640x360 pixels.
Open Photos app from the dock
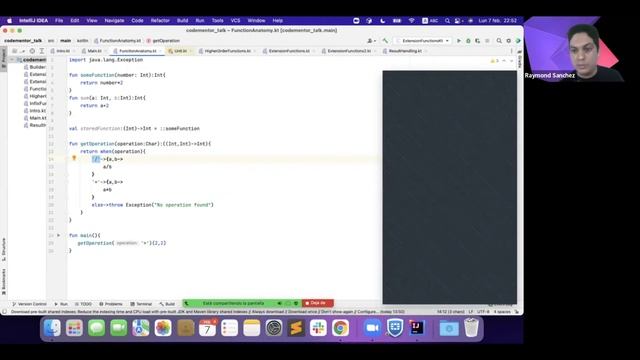point(163,328)
